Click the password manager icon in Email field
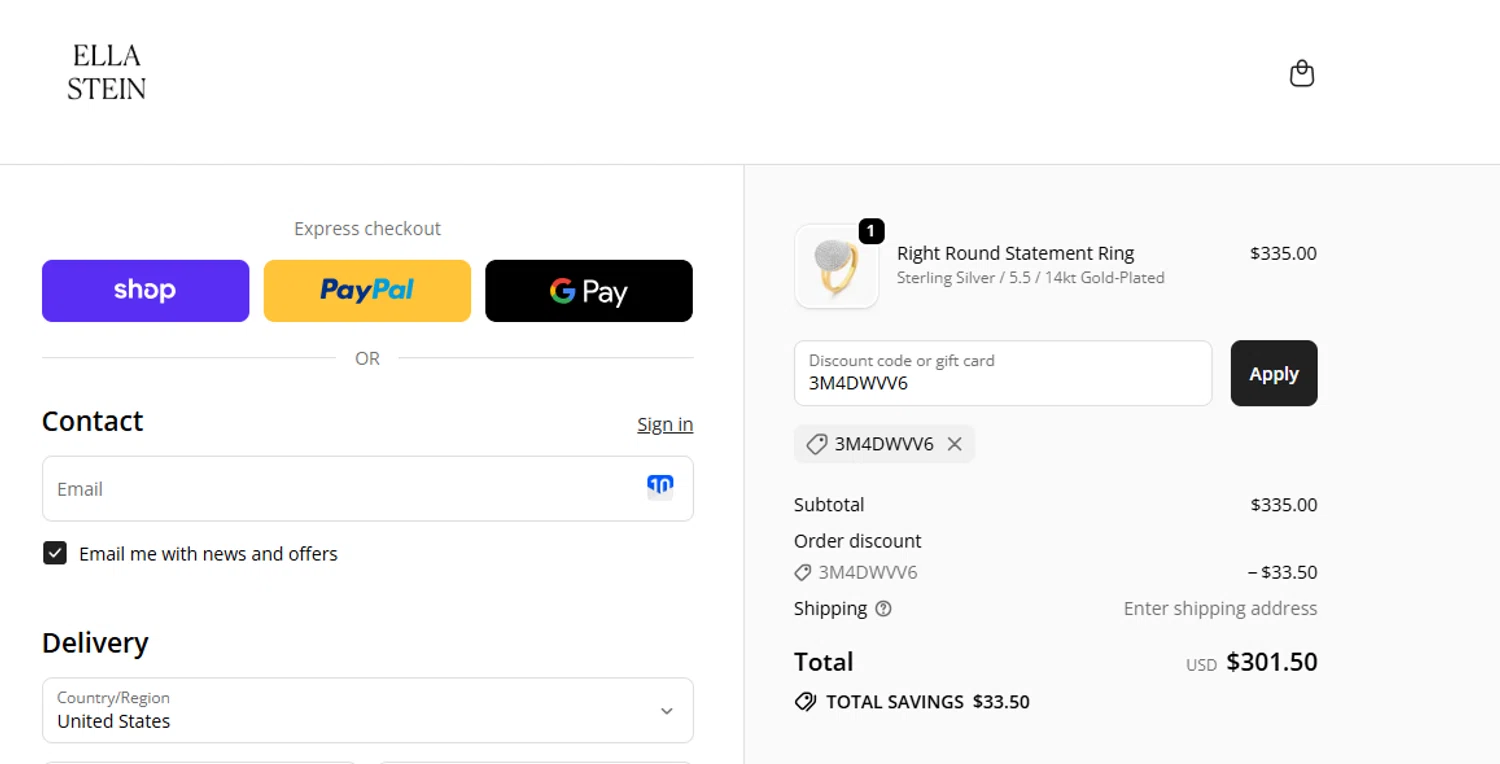This screenshot has width=1500, height=764. pos(660,487)
